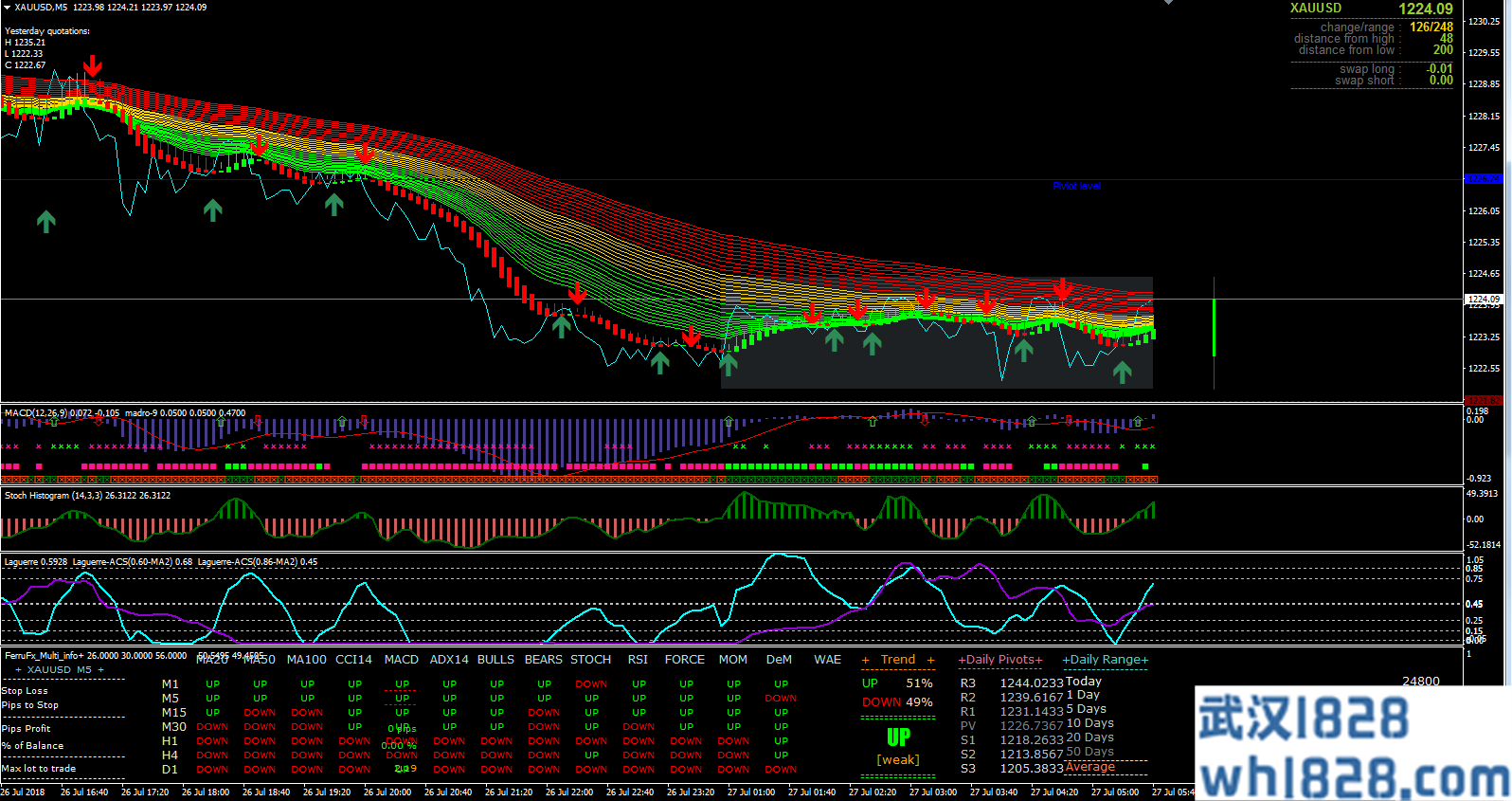Click the change/range value 126/248
Screen dimensions: 1512x801
[1431, 27]
